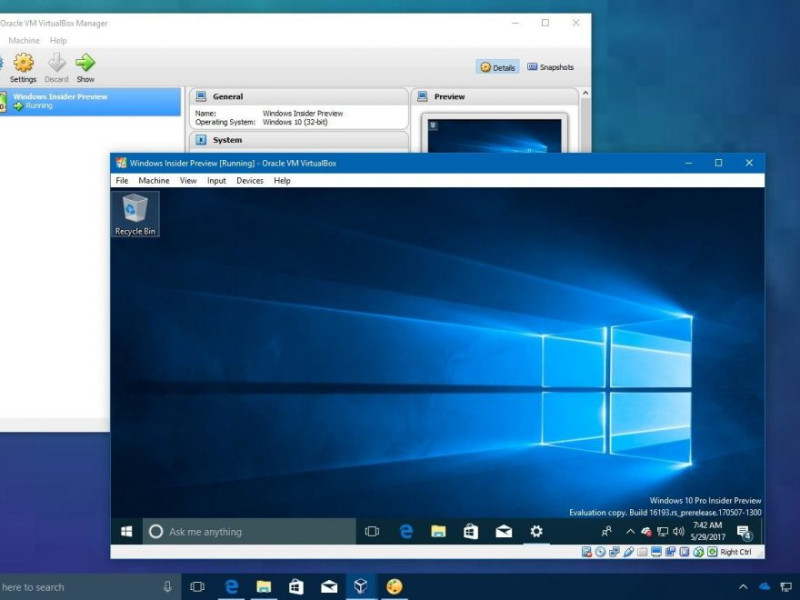Click video capture icon in VM status bar
This screenshot has width=800, height=600.
point(670,552)
